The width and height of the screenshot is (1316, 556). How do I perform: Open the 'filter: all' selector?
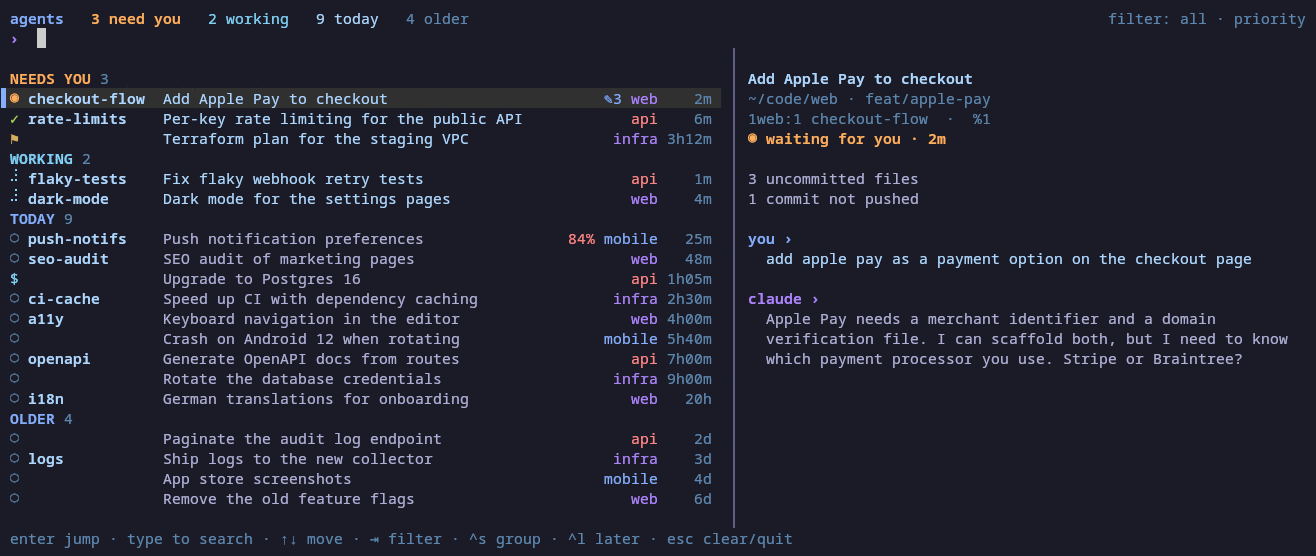tap(1157, 19)
